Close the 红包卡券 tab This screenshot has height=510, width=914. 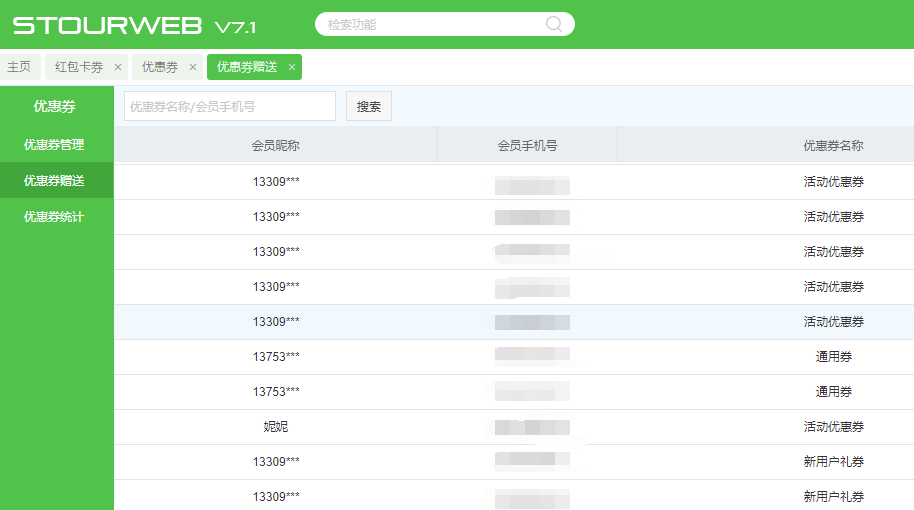118,67
